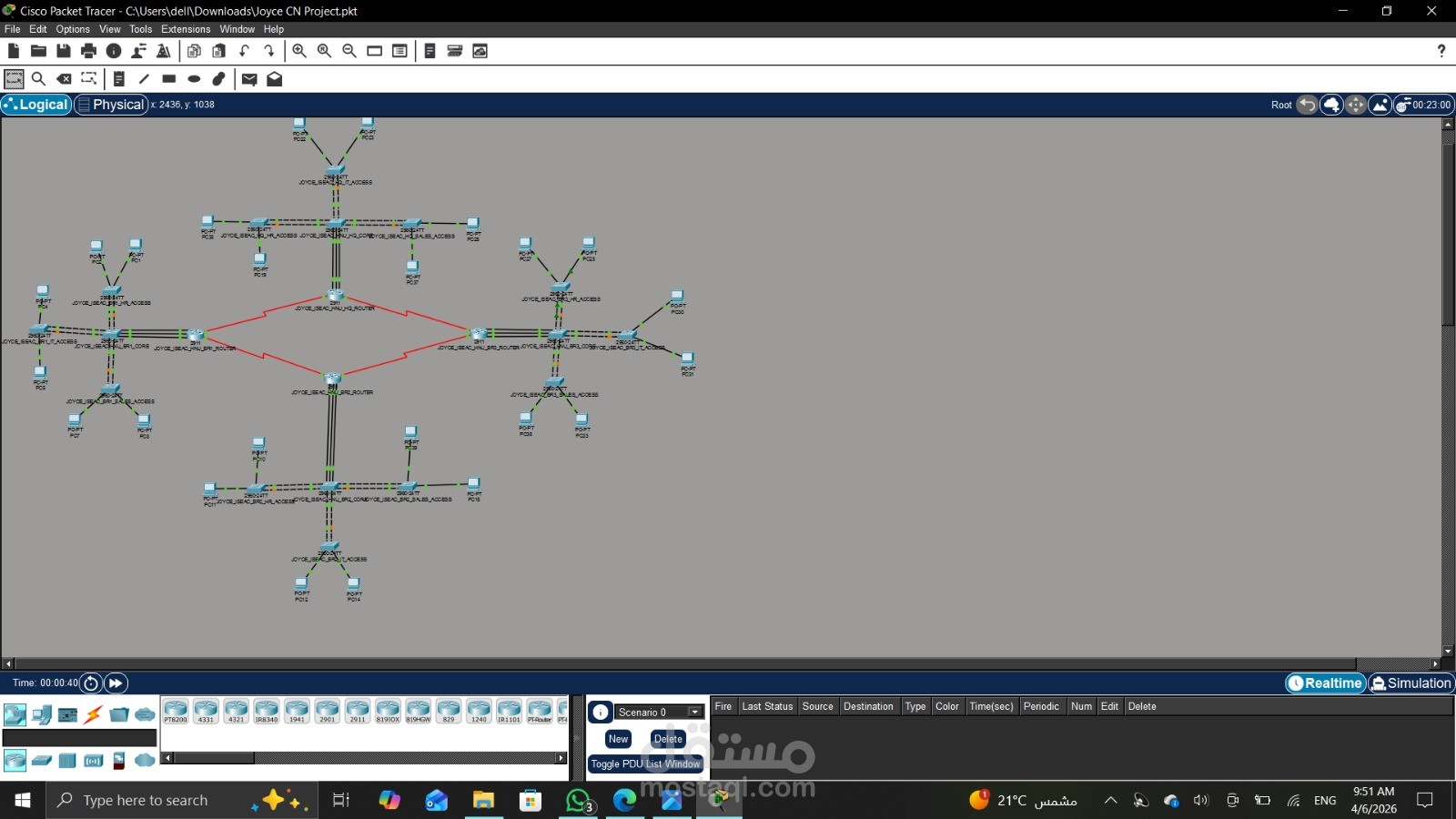Open File Explorer from the taskbar
The height and width of the screenshot is (819, 1456).
[x=483, y=801]
